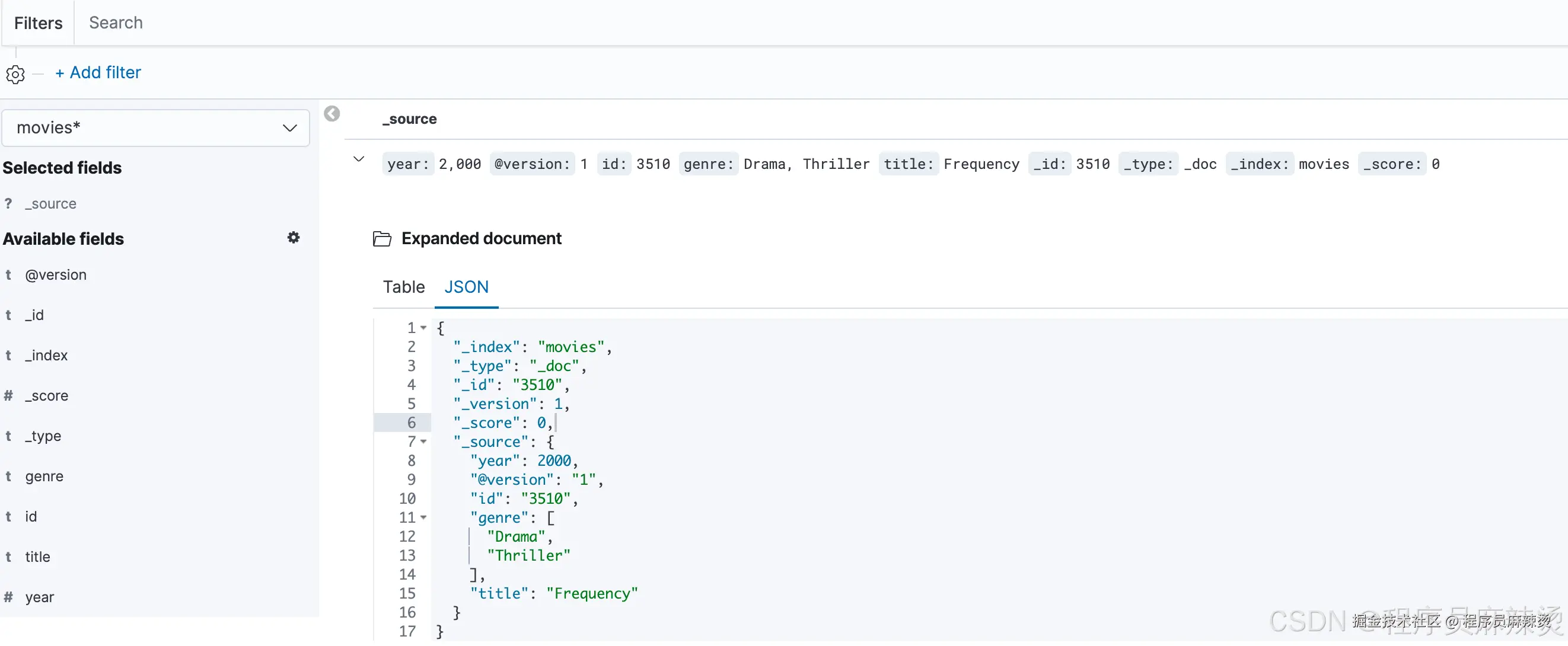Fold the _source object on line 7
The height and width of the screenshot is (646, 1568).
pos(423,442)
